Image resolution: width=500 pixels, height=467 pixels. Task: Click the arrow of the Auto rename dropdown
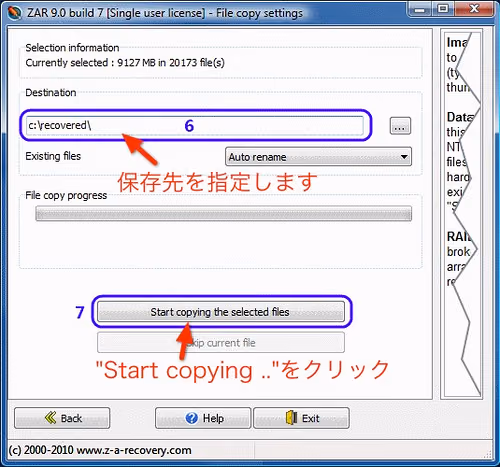[x=404, y=157]
